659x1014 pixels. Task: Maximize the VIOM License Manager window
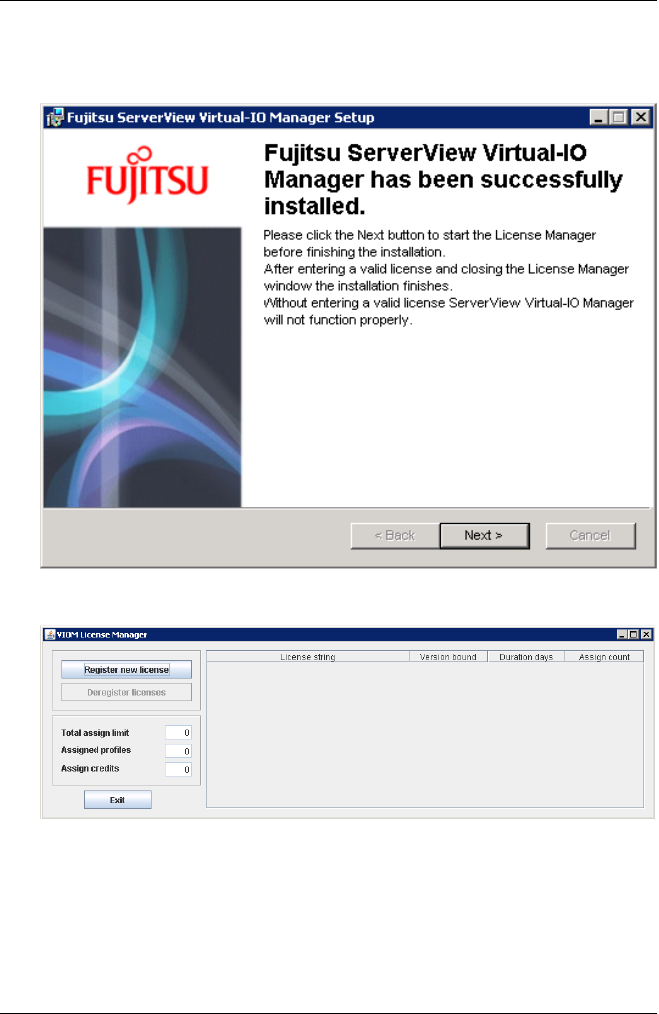[x=634, y=634]
